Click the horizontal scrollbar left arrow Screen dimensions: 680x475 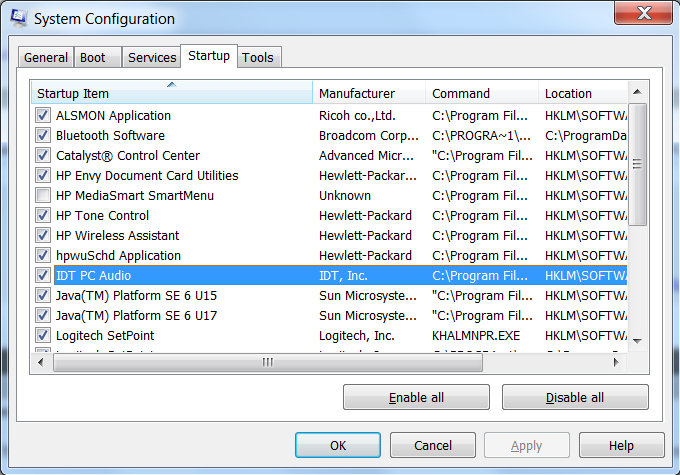[41, 362]
